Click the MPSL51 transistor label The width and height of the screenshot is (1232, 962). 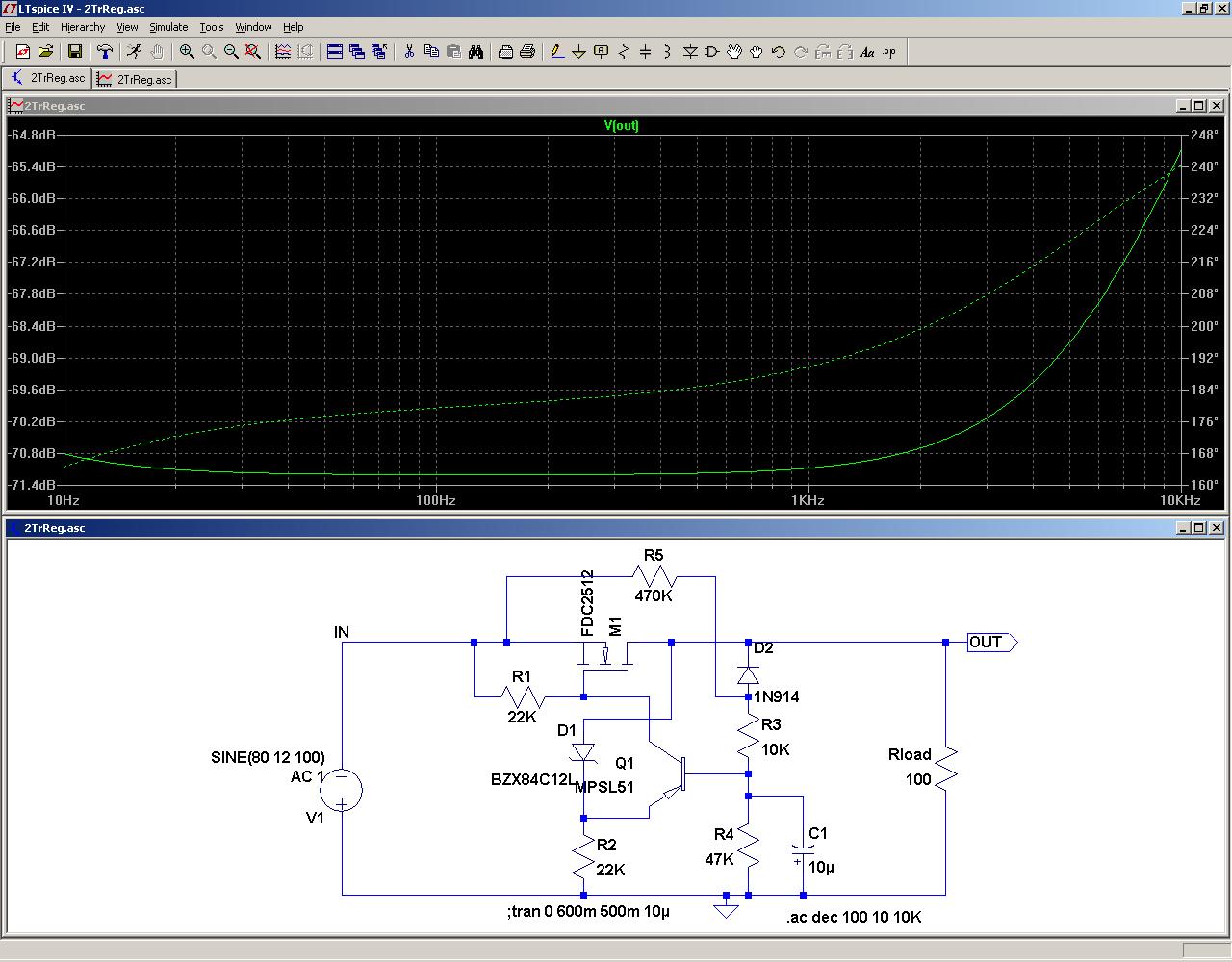604,787
